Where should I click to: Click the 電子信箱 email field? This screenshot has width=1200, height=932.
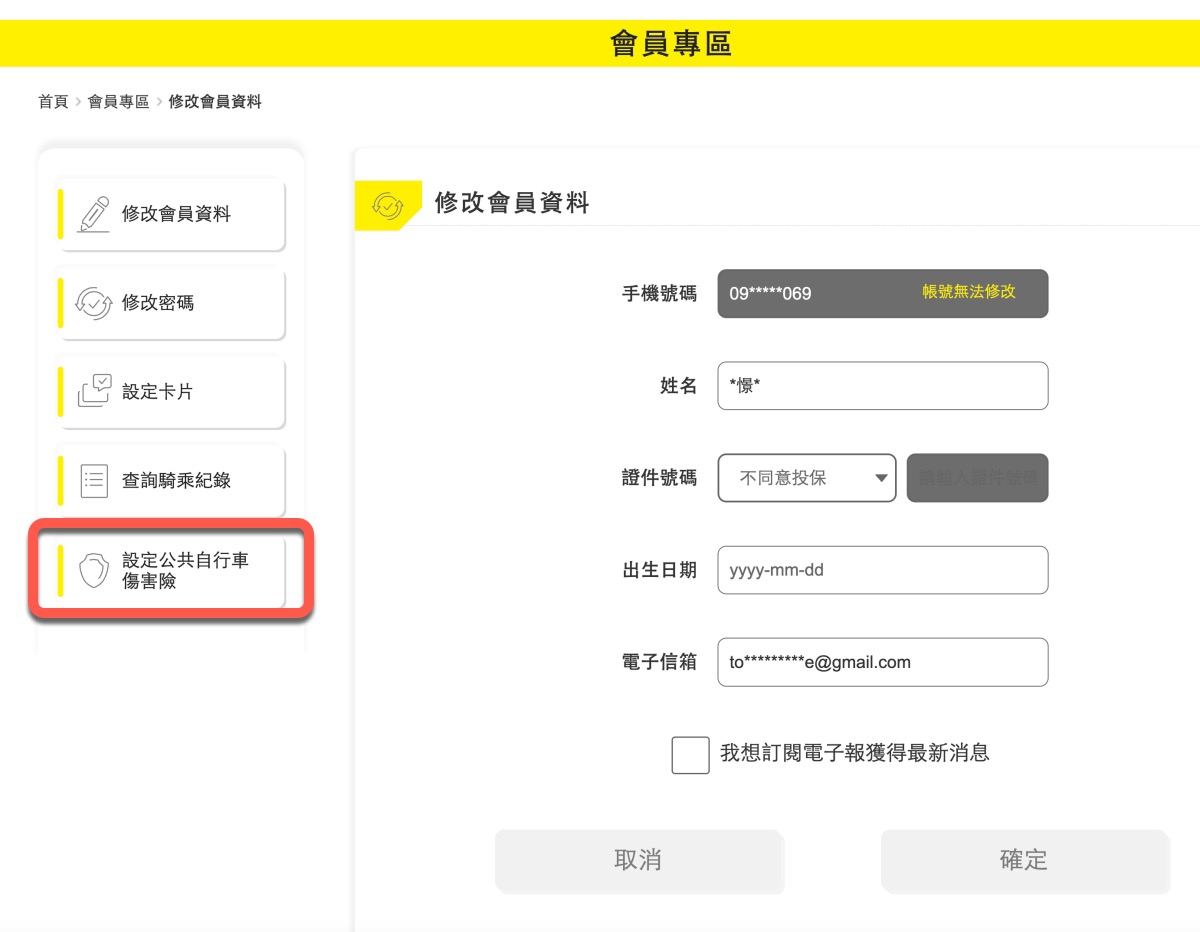pyautogui.click(x=882, y=662)
